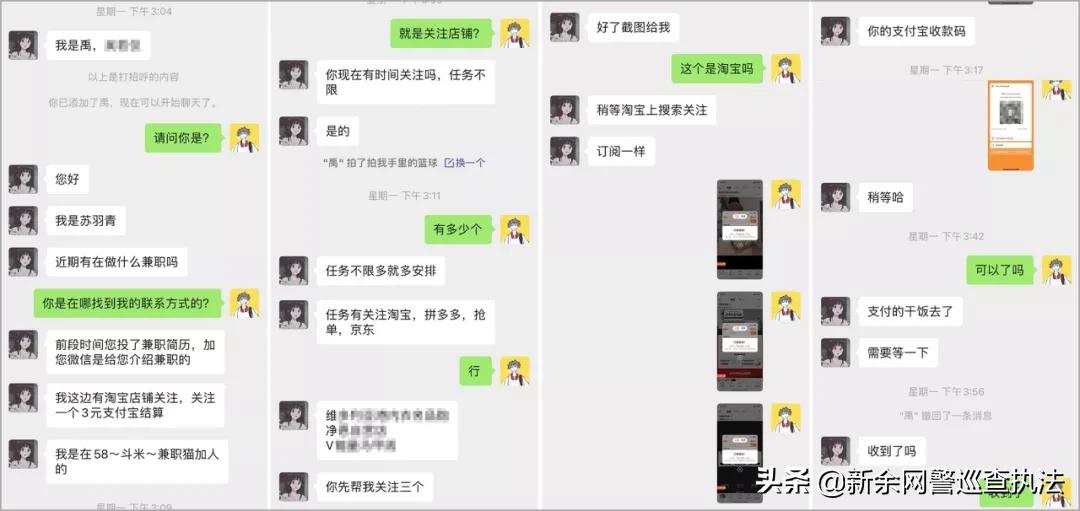Select the green bubble 就是关注店铺?
The image size is (1080, 511).
(441, 33)
